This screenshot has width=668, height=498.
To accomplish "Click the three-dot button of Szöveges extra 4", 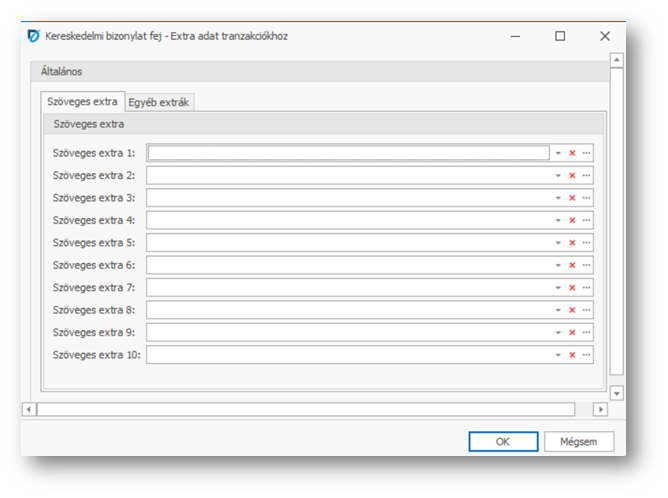I will pos(586,221).
